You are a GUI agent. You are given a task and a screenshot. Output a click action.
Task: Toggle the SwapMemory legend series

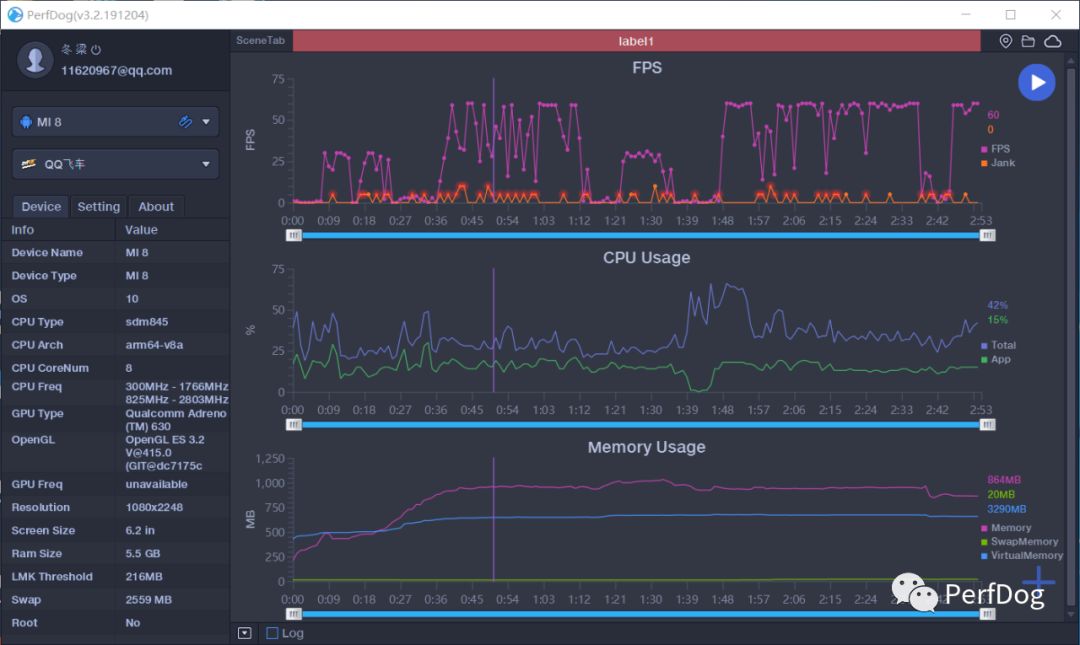pyautogui.click(x=1020, y=542)
